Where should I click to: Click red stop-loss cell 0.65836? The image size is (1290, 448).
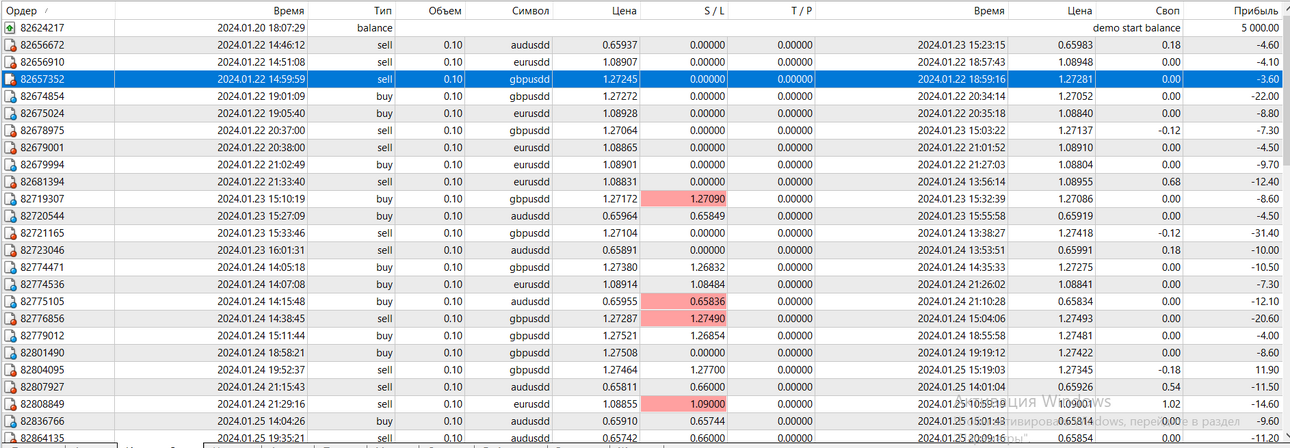(683, 301)
